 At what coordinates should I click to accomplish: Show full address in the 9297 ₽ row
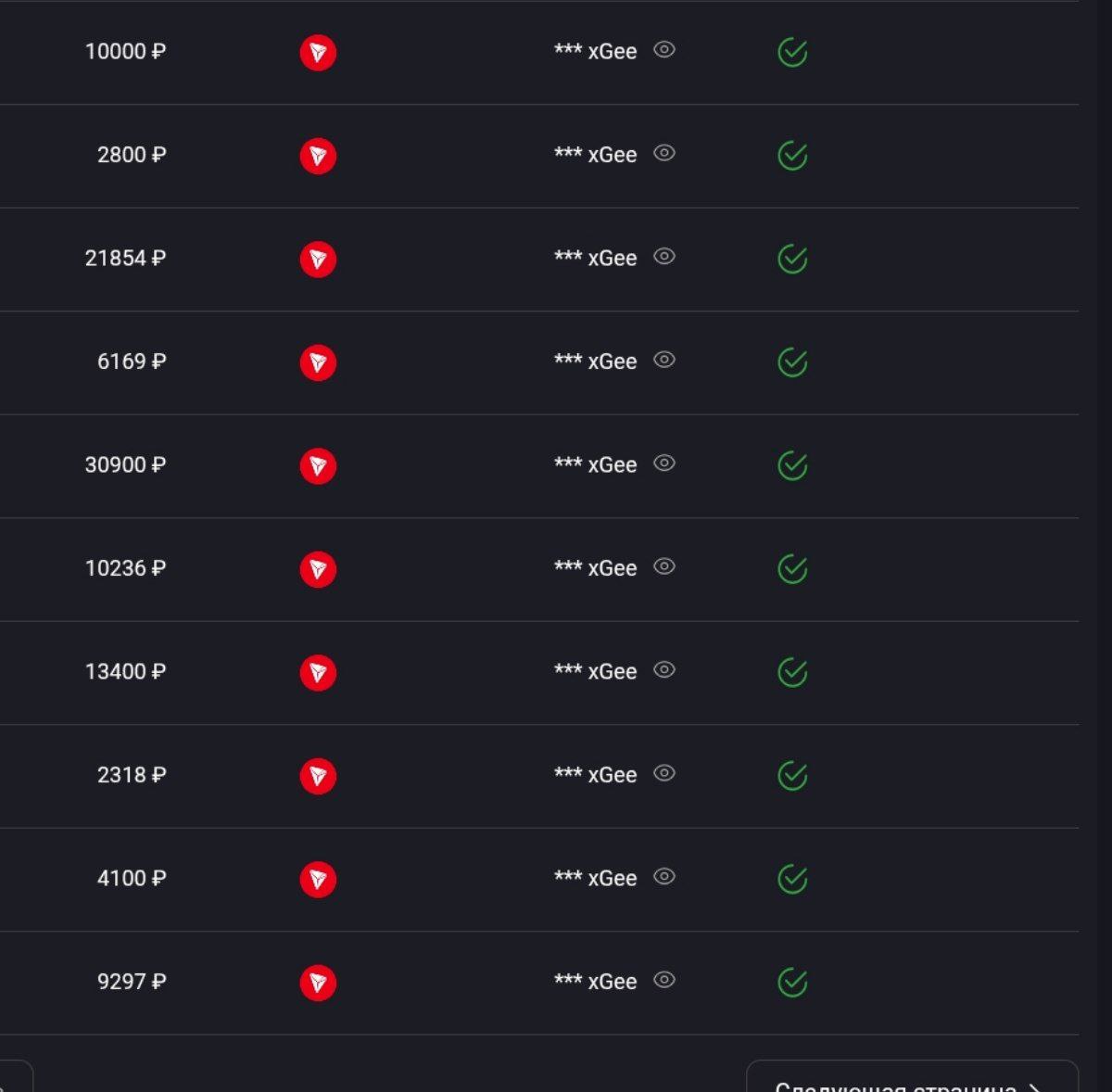pyautogui.click(x=664, y=980)
